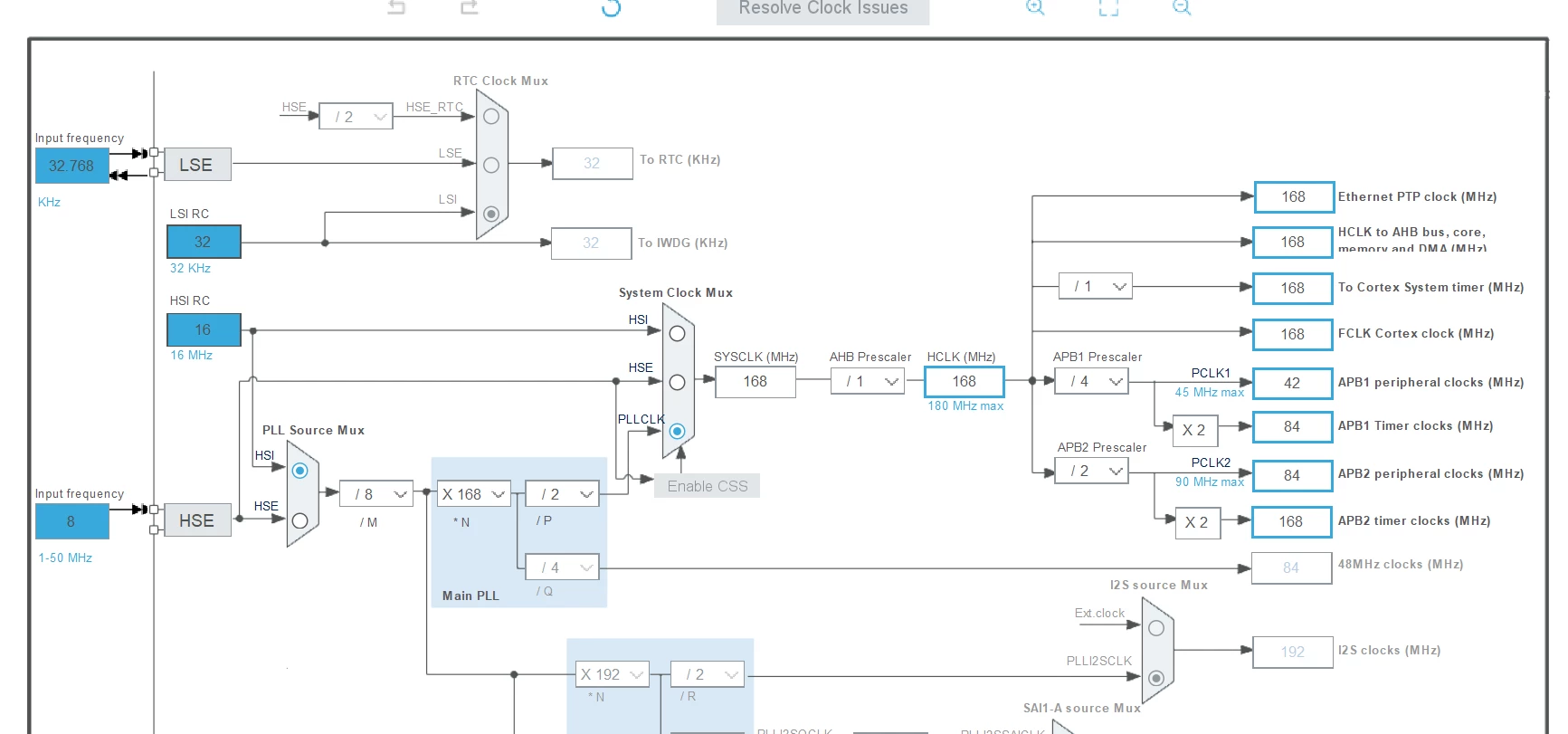Click the fit-to-screen zoom icon

tap(1108, 7)
